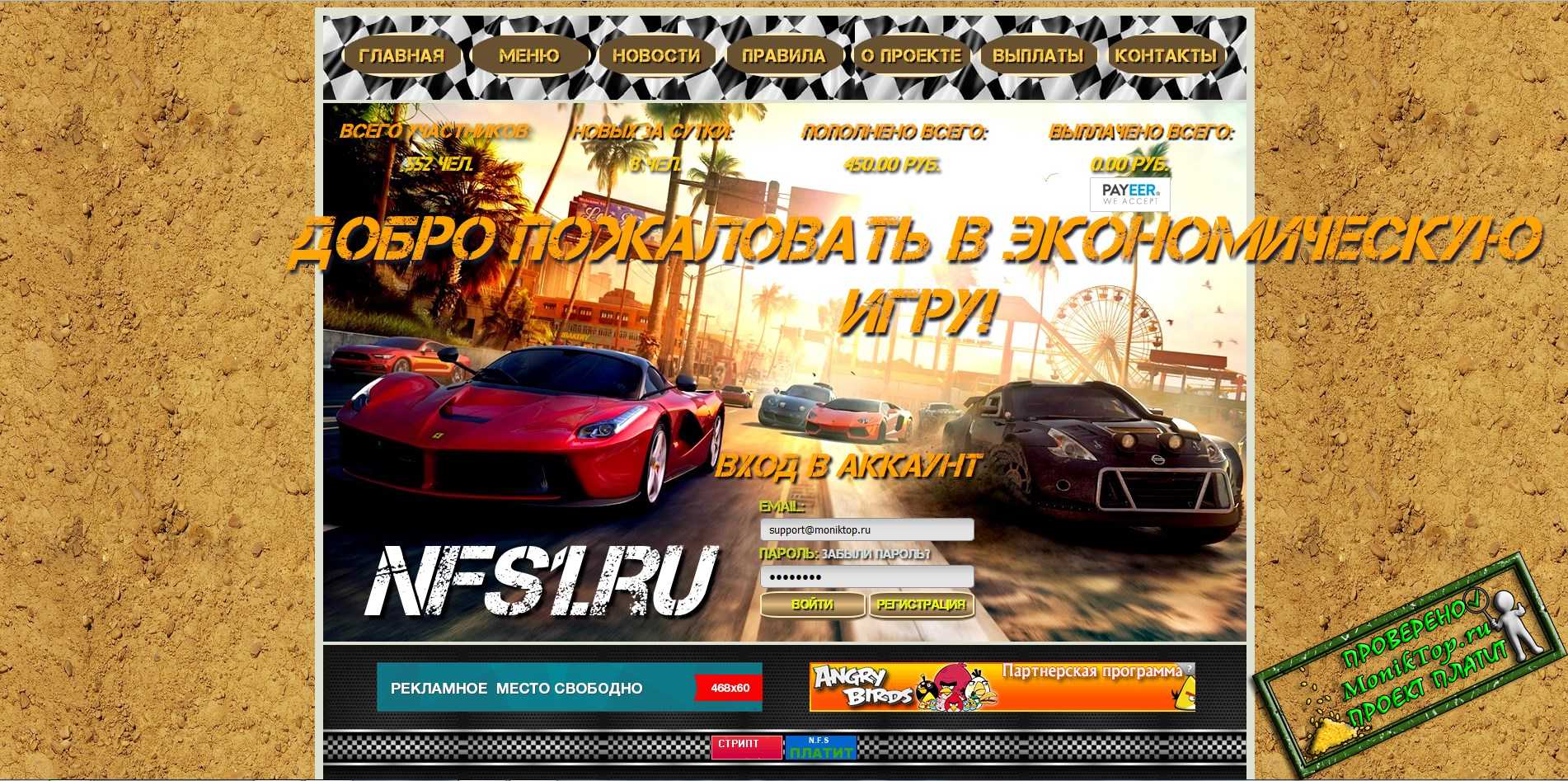This screenshot has height=781, width=1568.
Task: Click the blue 'N.F.S ПЛАТИТ' mini banner
Action: [x=820, y=747]
